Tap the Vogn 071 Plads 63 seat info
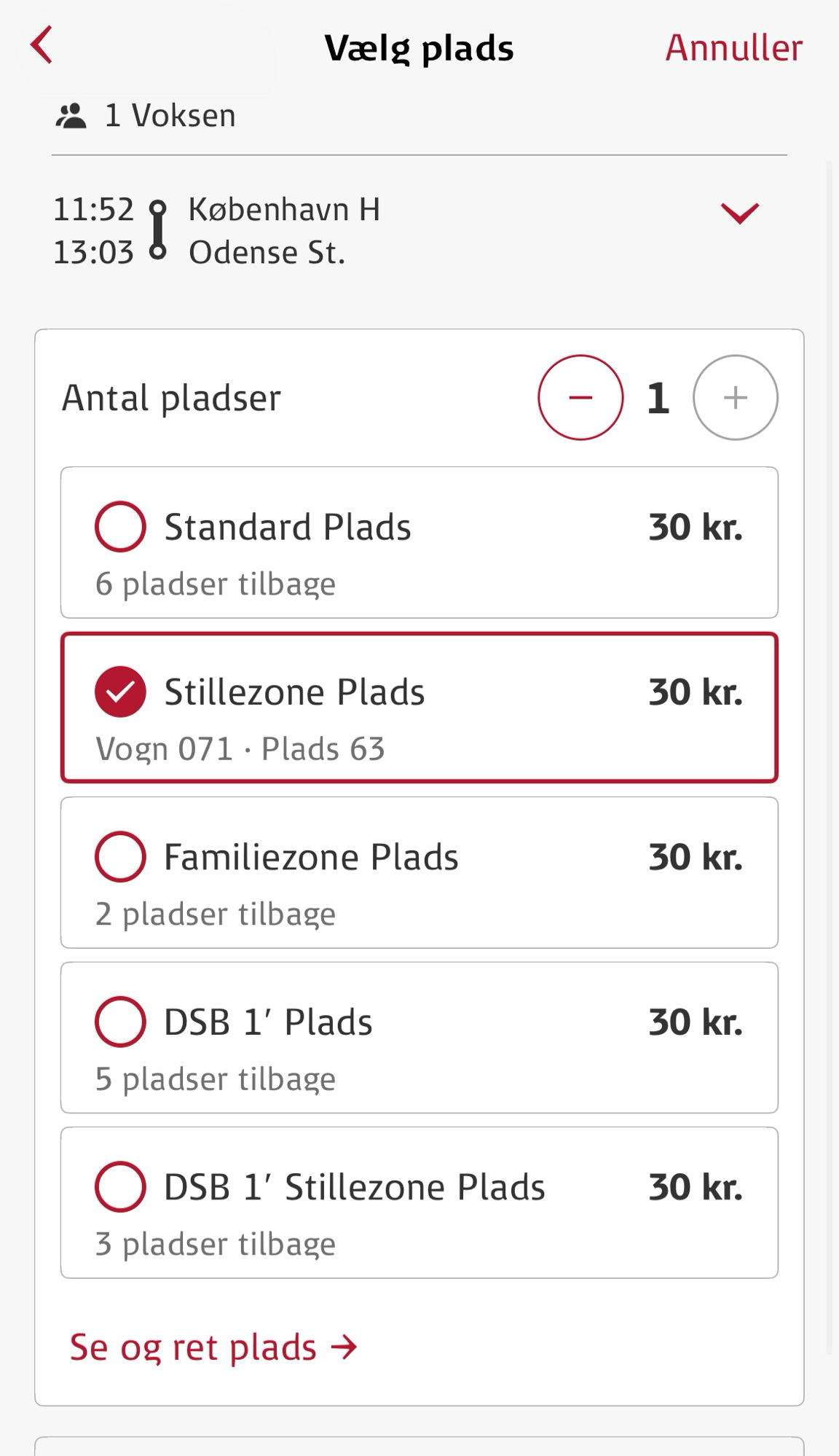Image resolution: width=839 pixels, height=1456 pixels. [240, 748]
